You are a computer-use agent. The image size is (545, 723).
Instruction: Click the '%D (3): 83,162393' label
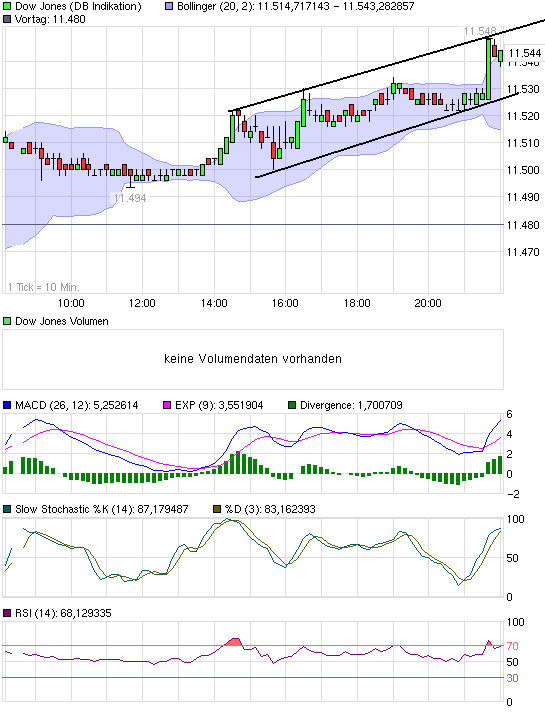coord(270,510)
